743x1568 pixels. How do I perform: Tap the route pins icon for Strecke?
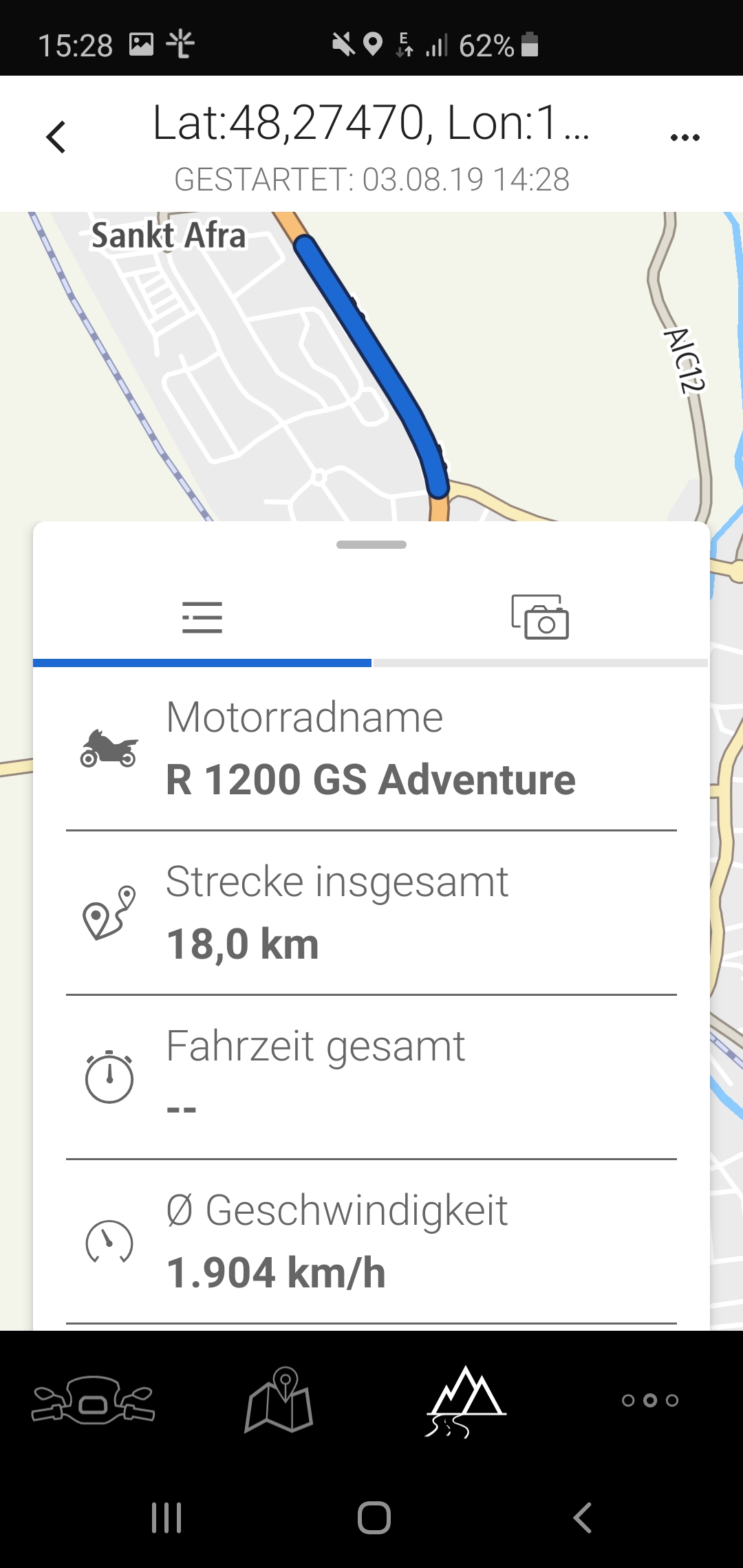pos(109,913)
